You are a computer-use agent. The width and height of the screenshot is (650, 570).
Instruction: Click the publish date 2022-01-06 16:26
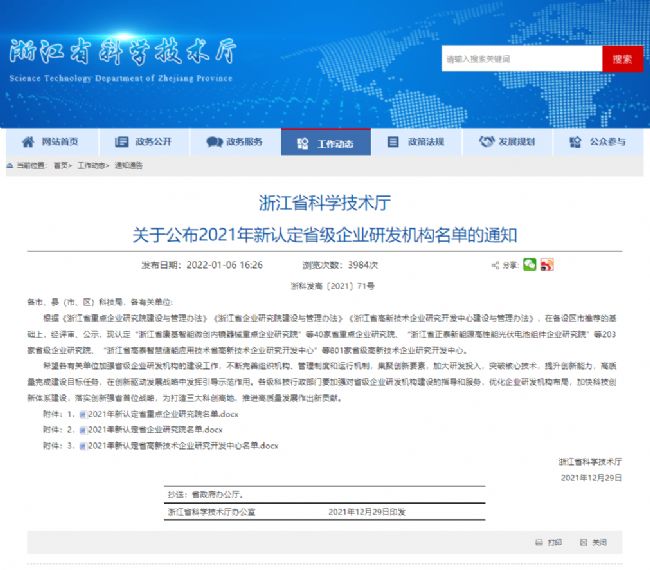[x=224, y=265]
